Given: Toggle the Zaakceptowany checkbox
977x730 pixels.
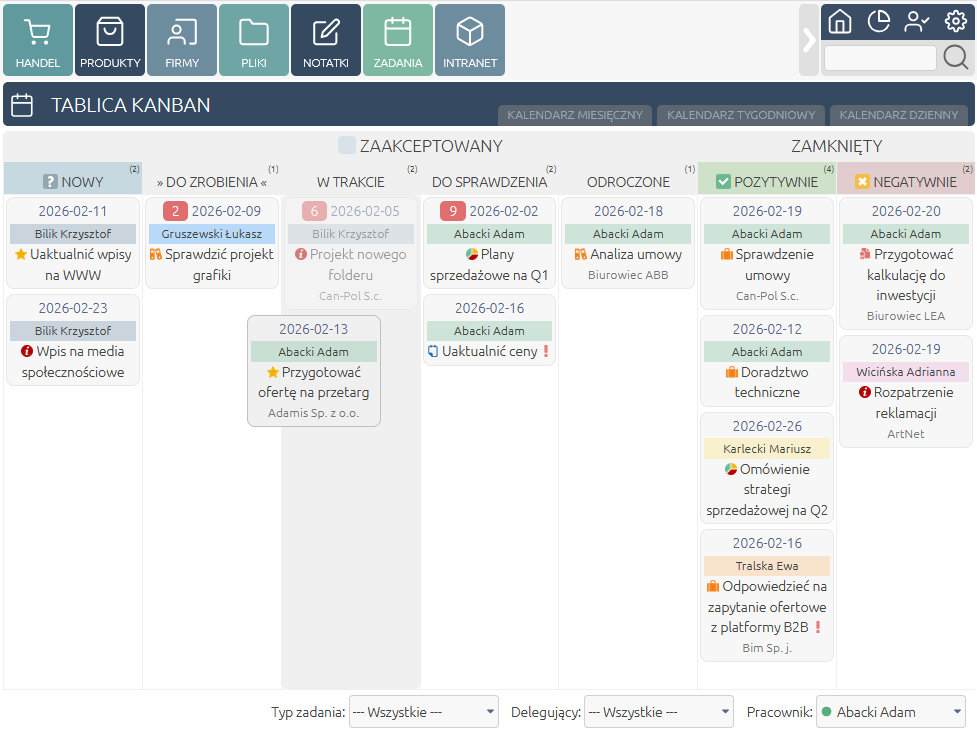Looking at the screenshot, I should (x=347, y=146).
